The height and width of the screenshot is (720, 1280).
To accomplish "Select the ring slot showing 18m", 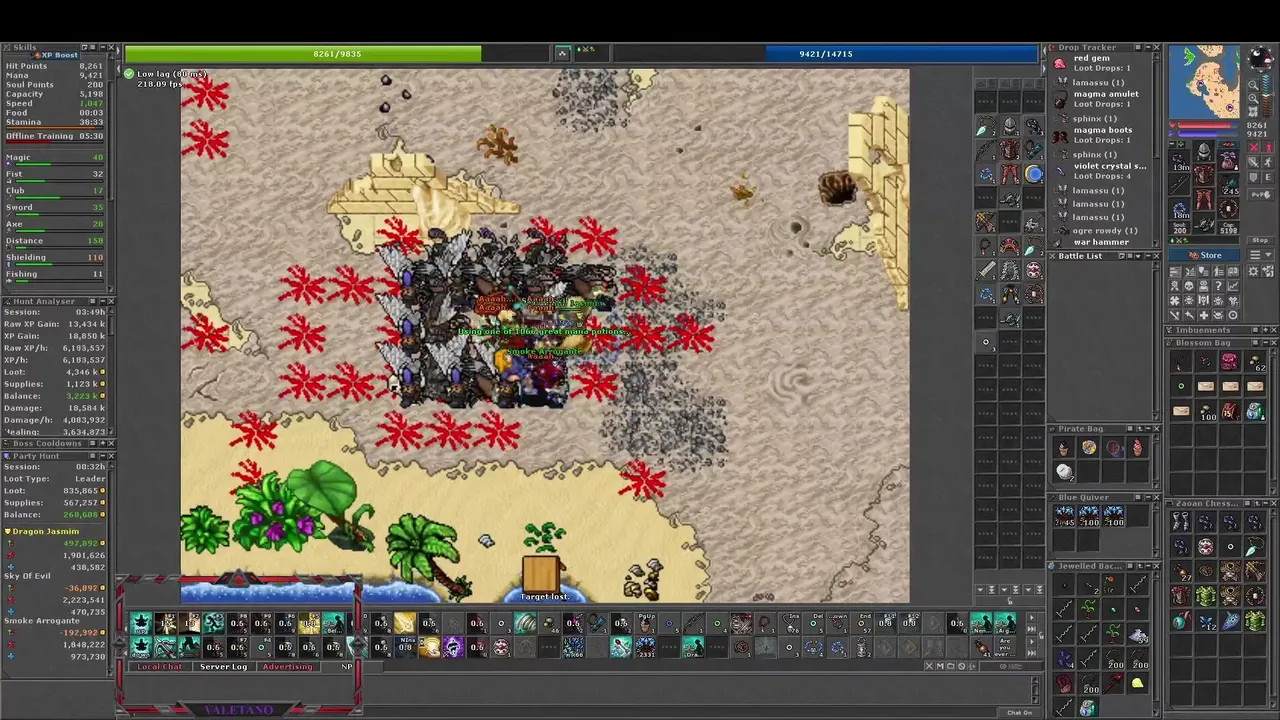I will click(x=1179, y=209).
